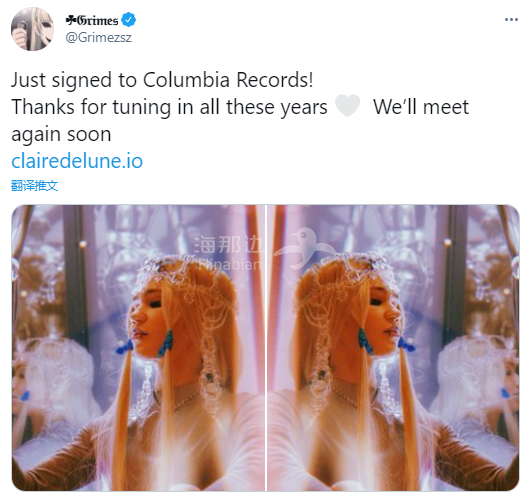This screenshot has height=503, width=532.
Task: Select the 'Just signed to Columbia Records!' line
Action: 162,80
